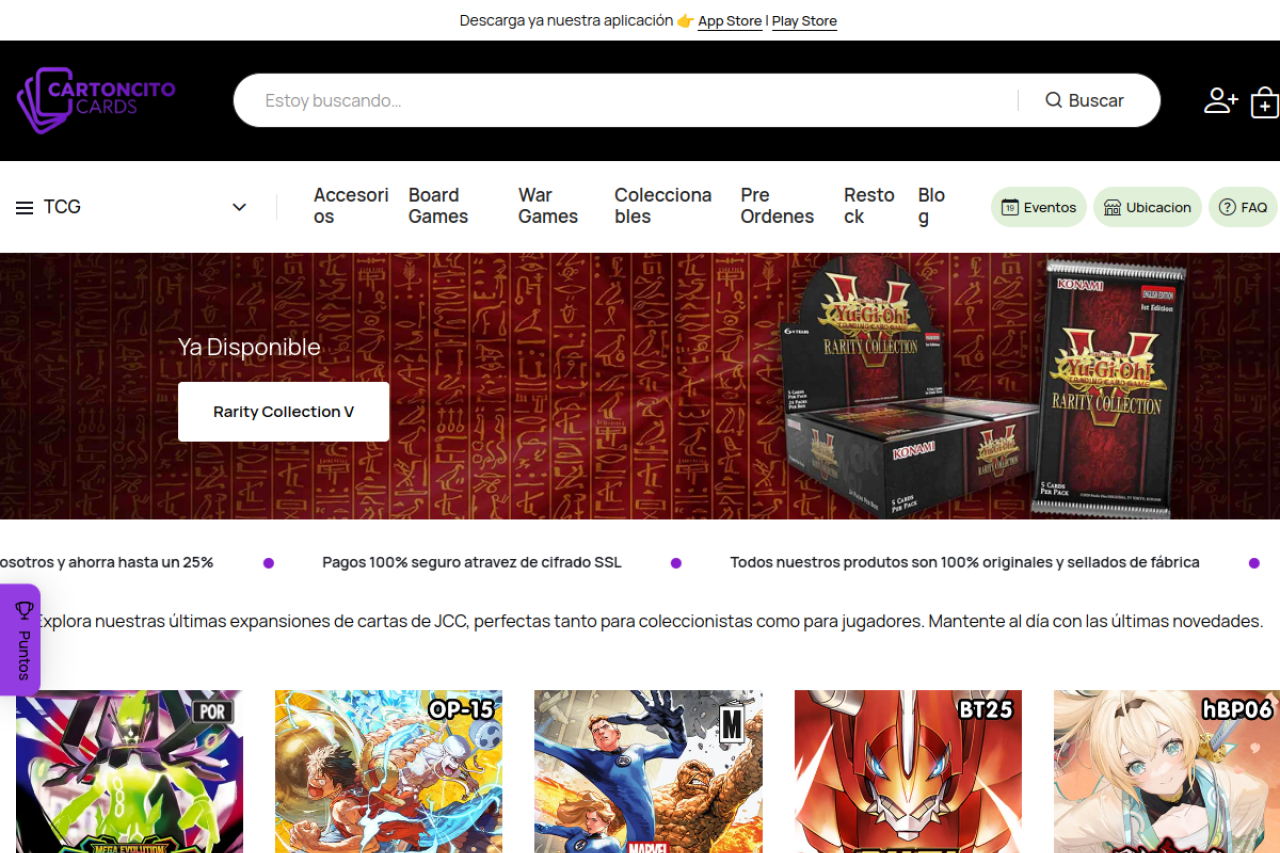Viewport: 1280px width, 853px height.
Task: Open the Puntos rewards trophy widget
Action: (x=23, y=640)
